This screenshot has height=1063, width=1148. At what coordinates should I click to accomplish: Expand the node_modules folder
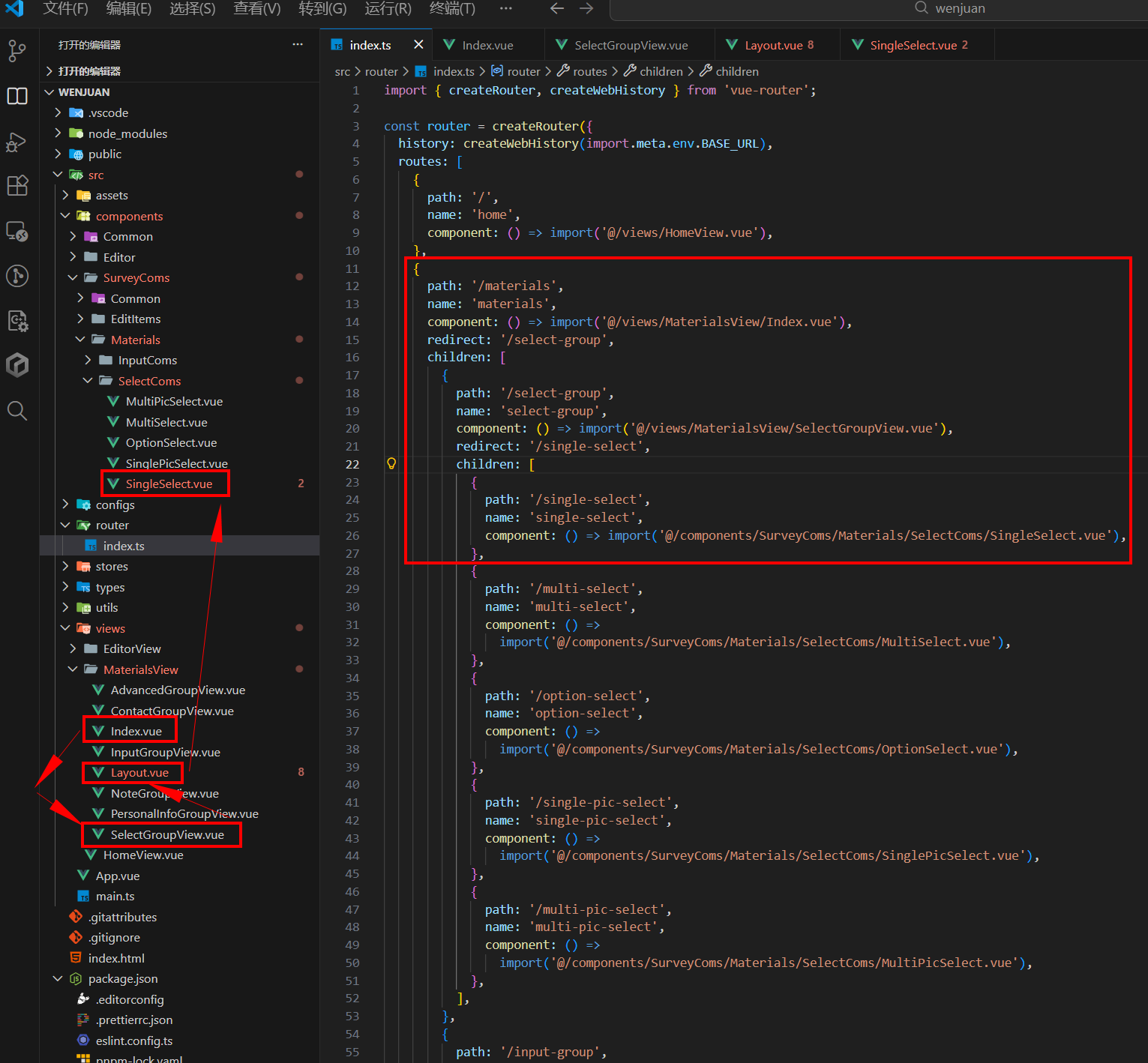click(x=180, y=133)
